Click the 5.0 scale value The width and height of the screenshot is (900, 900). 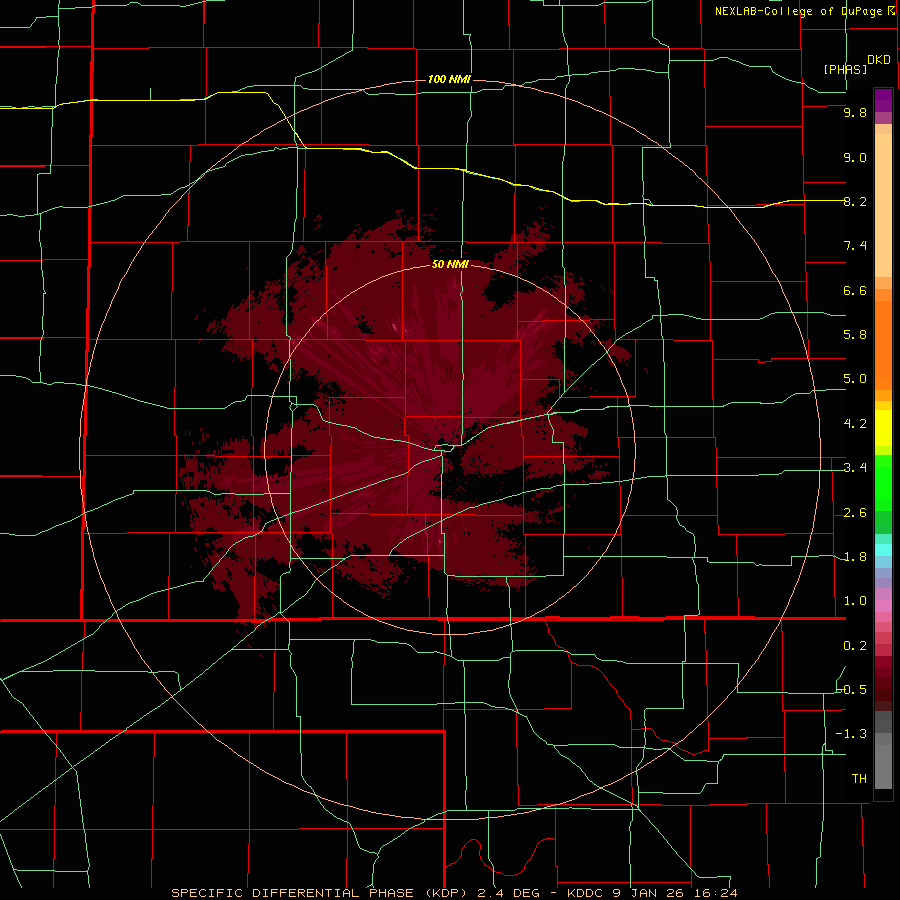(x=855, y=379)
